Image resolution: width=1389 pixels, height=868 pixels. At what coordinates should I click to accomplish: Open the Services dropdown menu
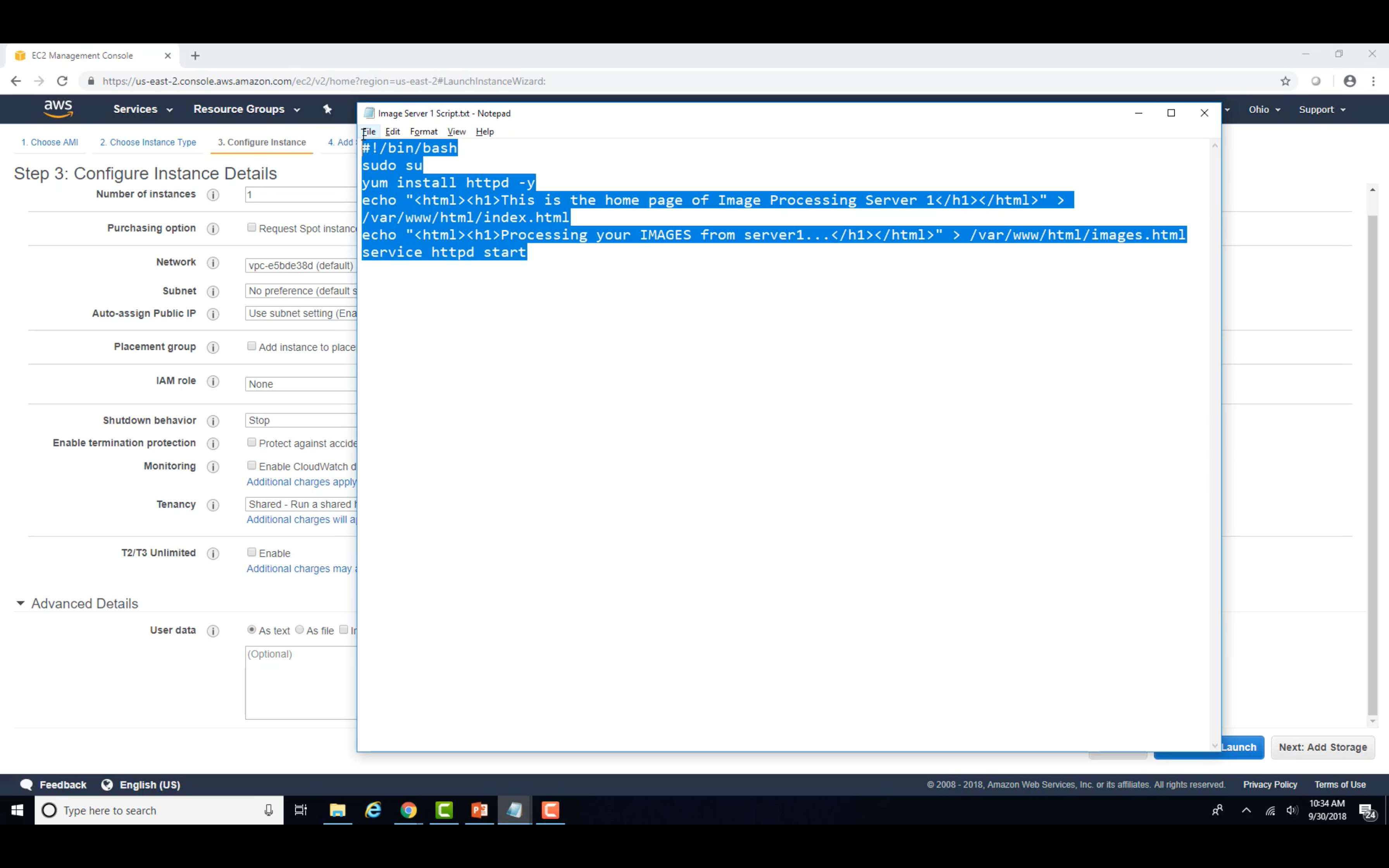[142, 109]
